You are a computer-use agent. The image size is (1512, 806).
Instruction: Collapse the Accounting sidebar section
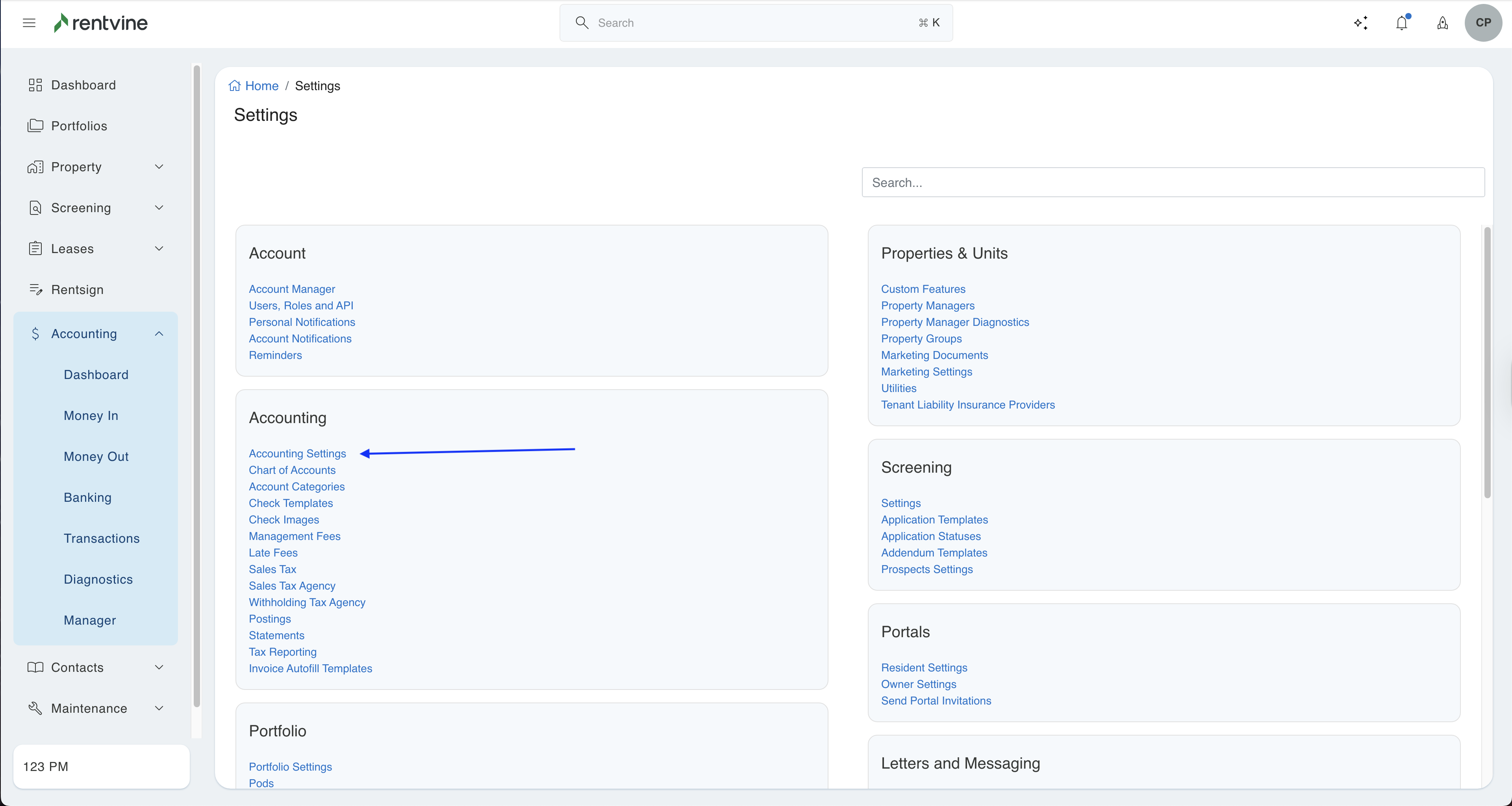pyautogui.click(x=159, y=334)
